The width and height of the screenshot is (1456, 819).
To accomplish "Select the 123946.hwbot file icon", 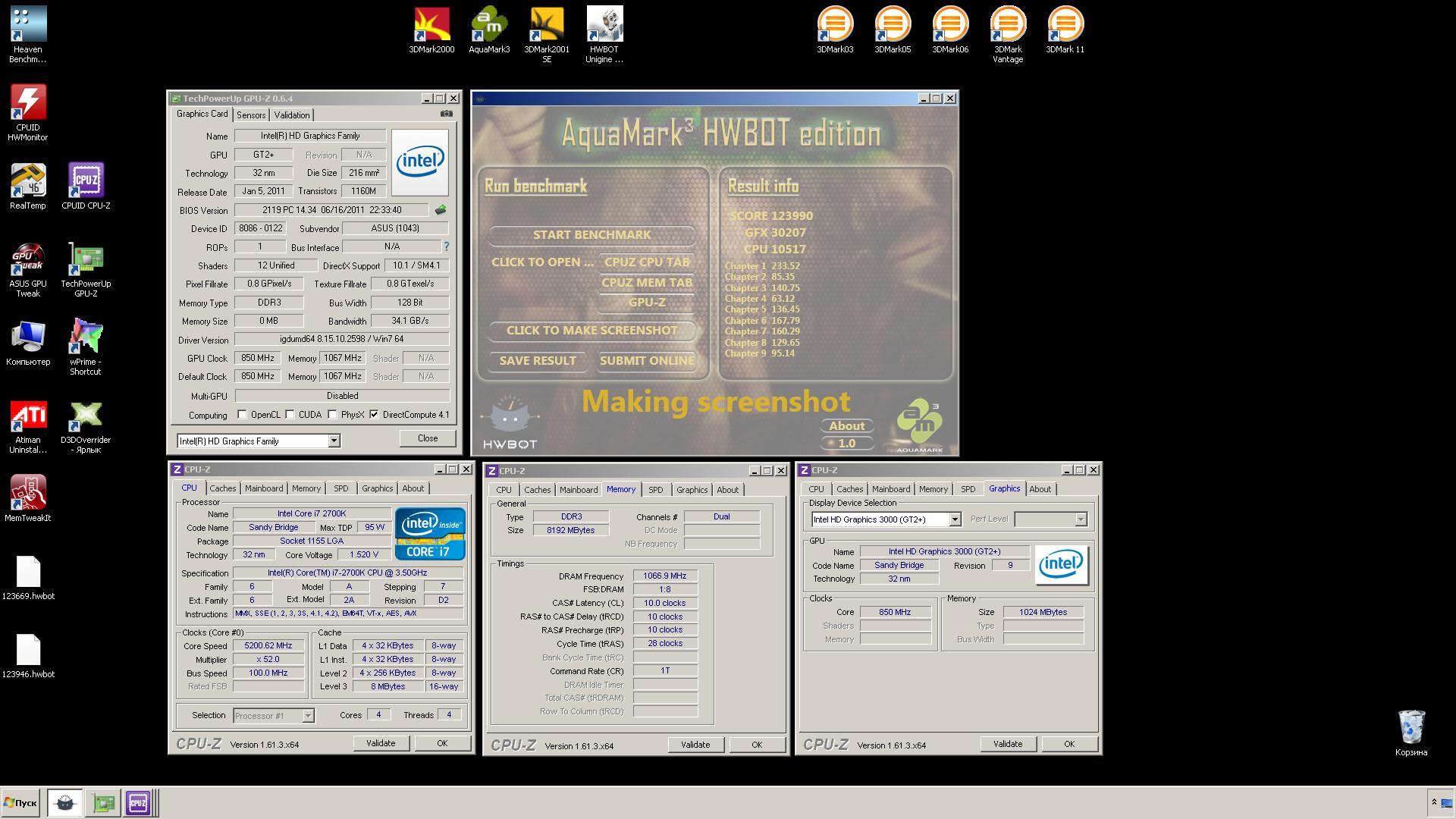I will [28, 656].
